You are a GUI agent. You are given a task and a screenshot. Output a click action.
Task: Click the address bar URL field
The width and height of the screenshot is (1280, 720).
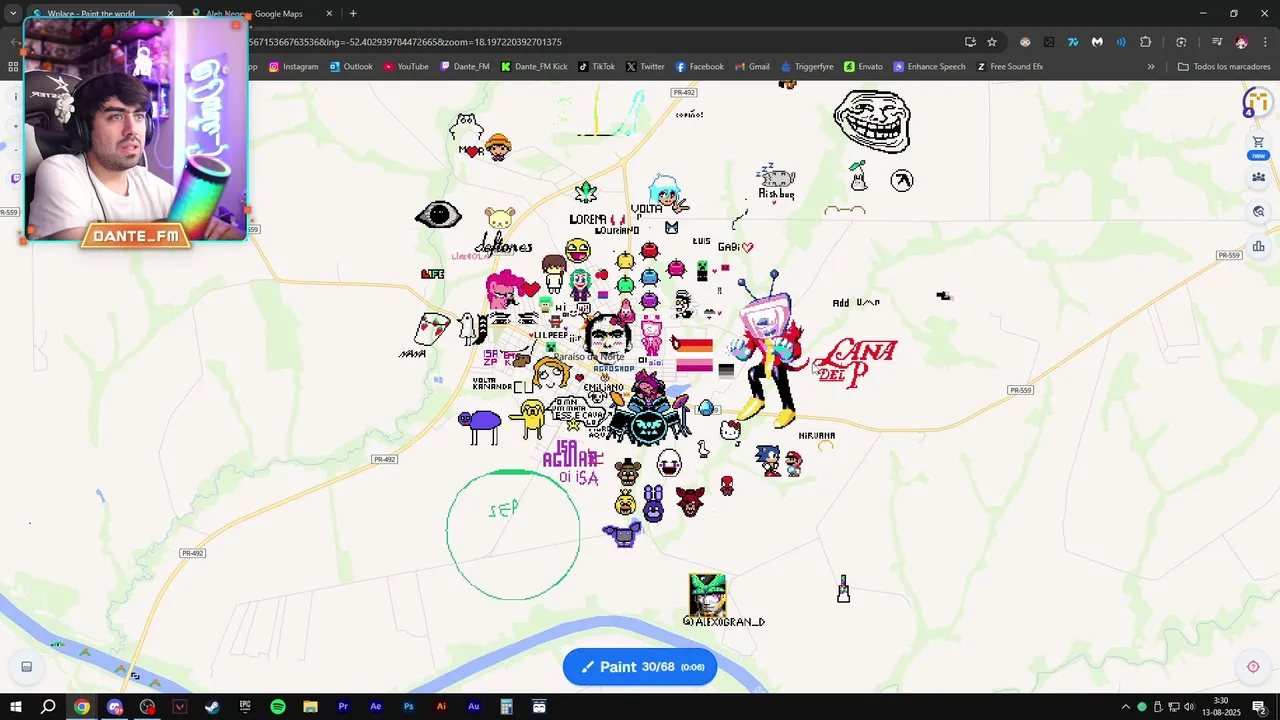coord(600,42)
